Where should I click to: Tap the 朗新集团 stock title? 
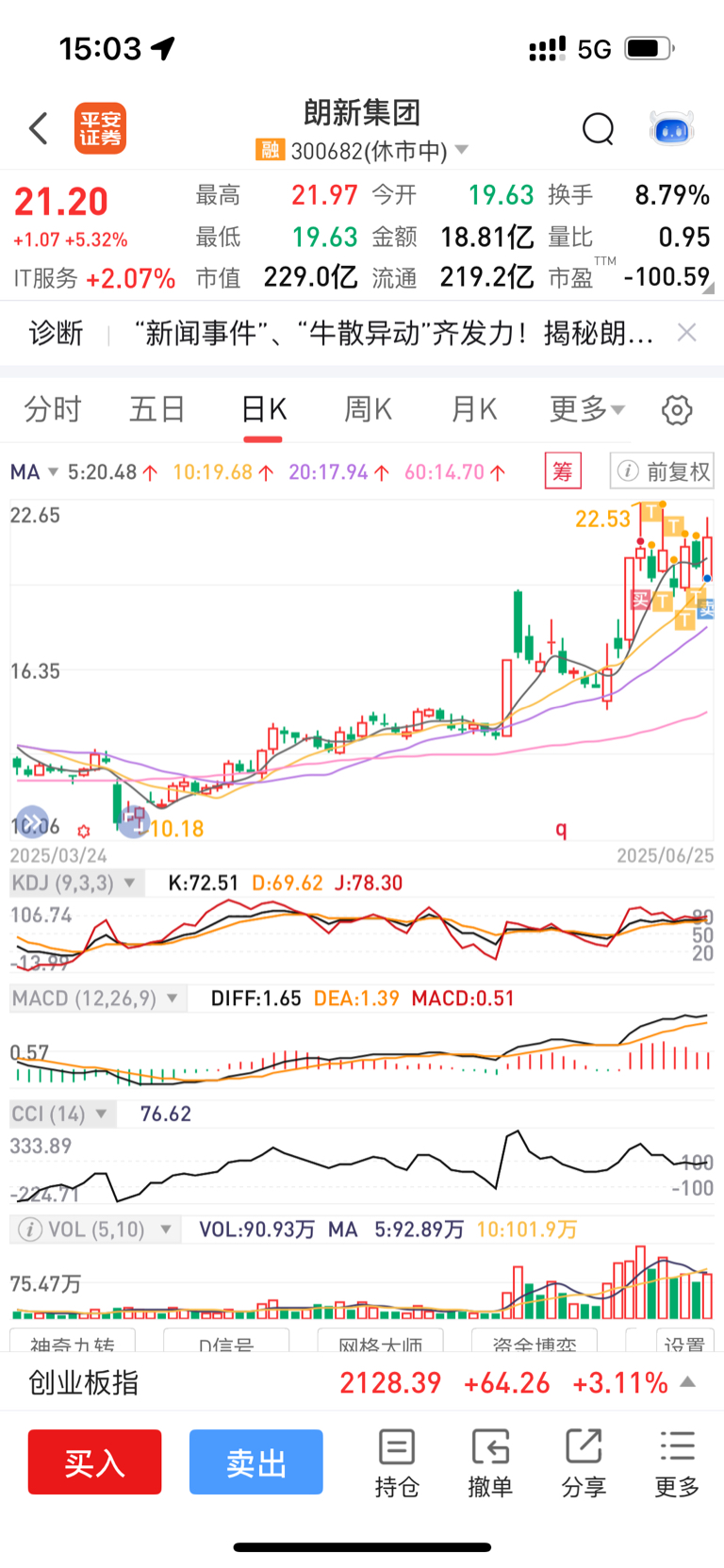click(362, 112)
